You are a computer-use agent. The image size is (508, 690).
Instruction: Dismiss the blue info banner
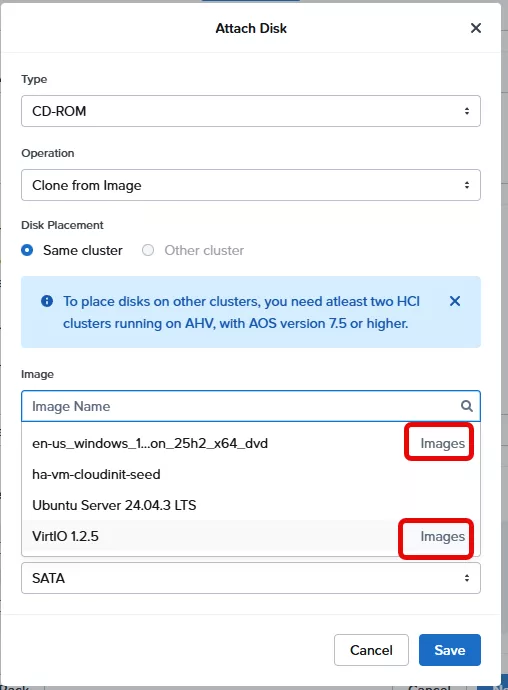[455, 301]
